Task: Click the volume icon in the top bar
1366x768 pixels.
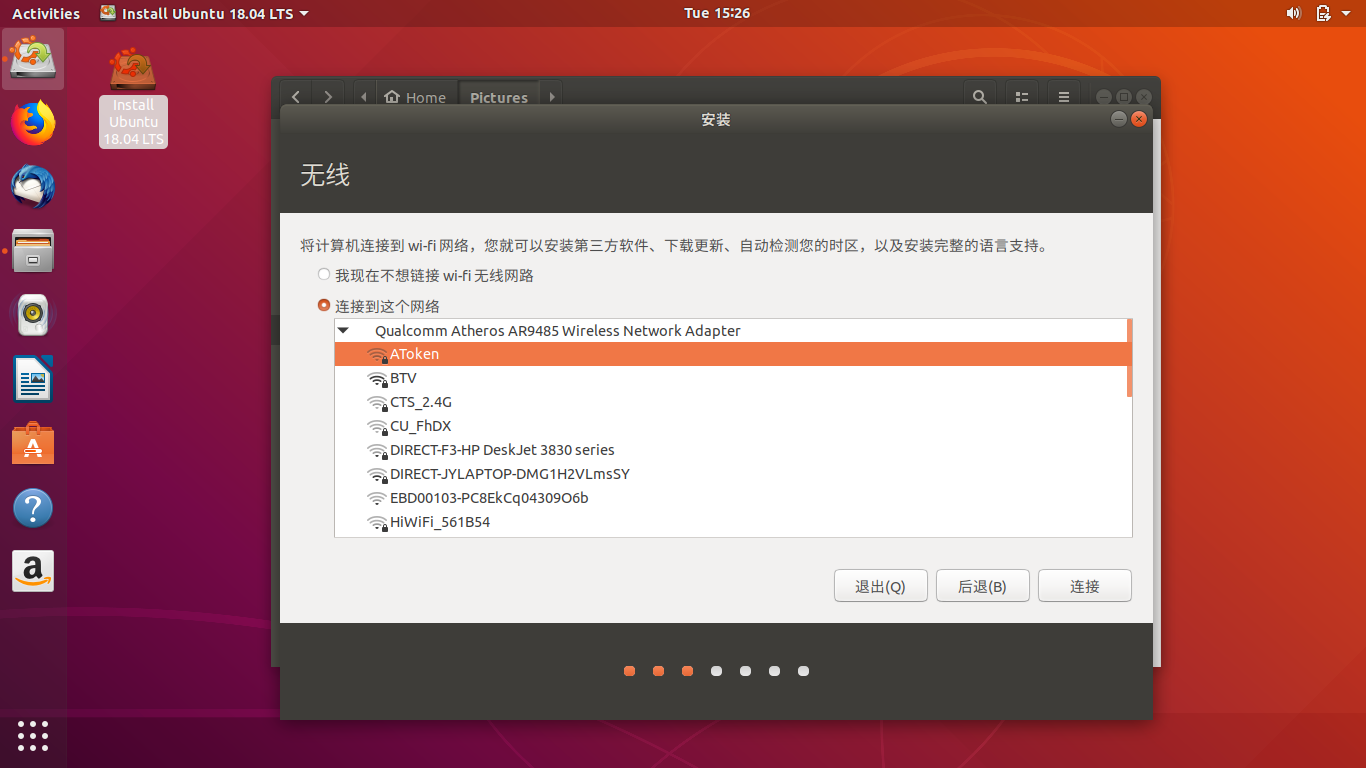Action: (1293, 13)
